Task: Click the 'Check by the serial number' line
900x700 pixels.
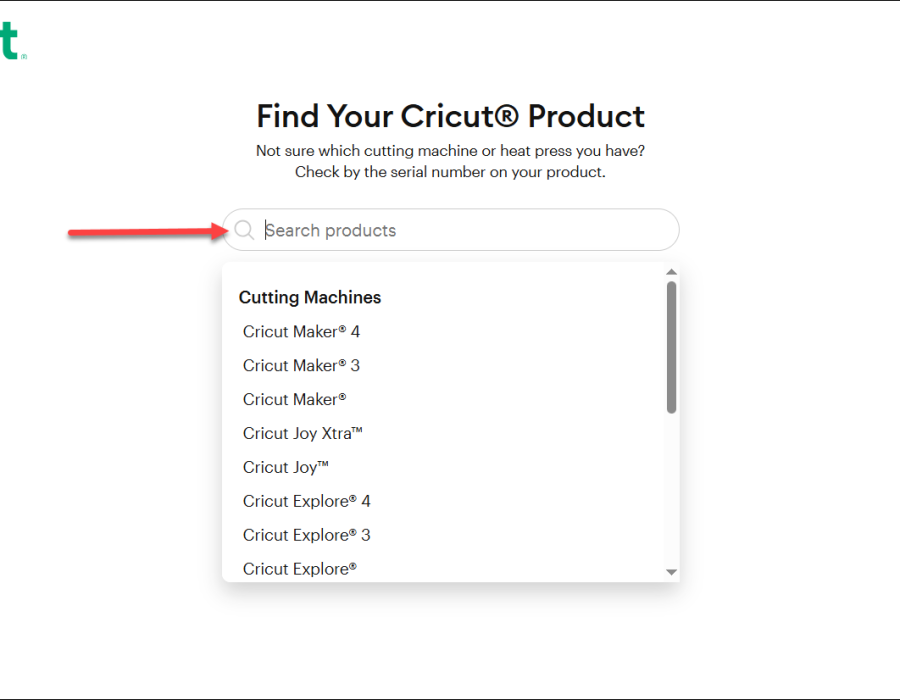Action: [x=450, y=172]
